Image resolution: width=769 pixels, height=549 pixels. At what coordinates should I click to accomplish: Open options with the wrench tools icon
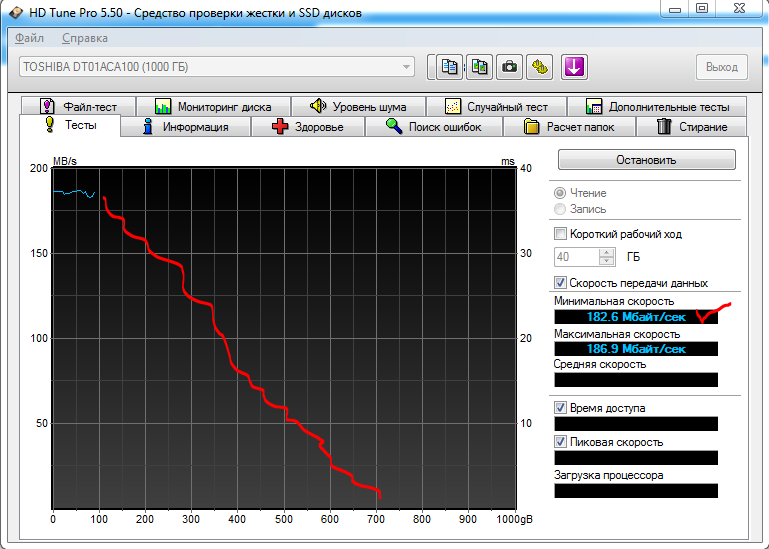click(539, 67)
